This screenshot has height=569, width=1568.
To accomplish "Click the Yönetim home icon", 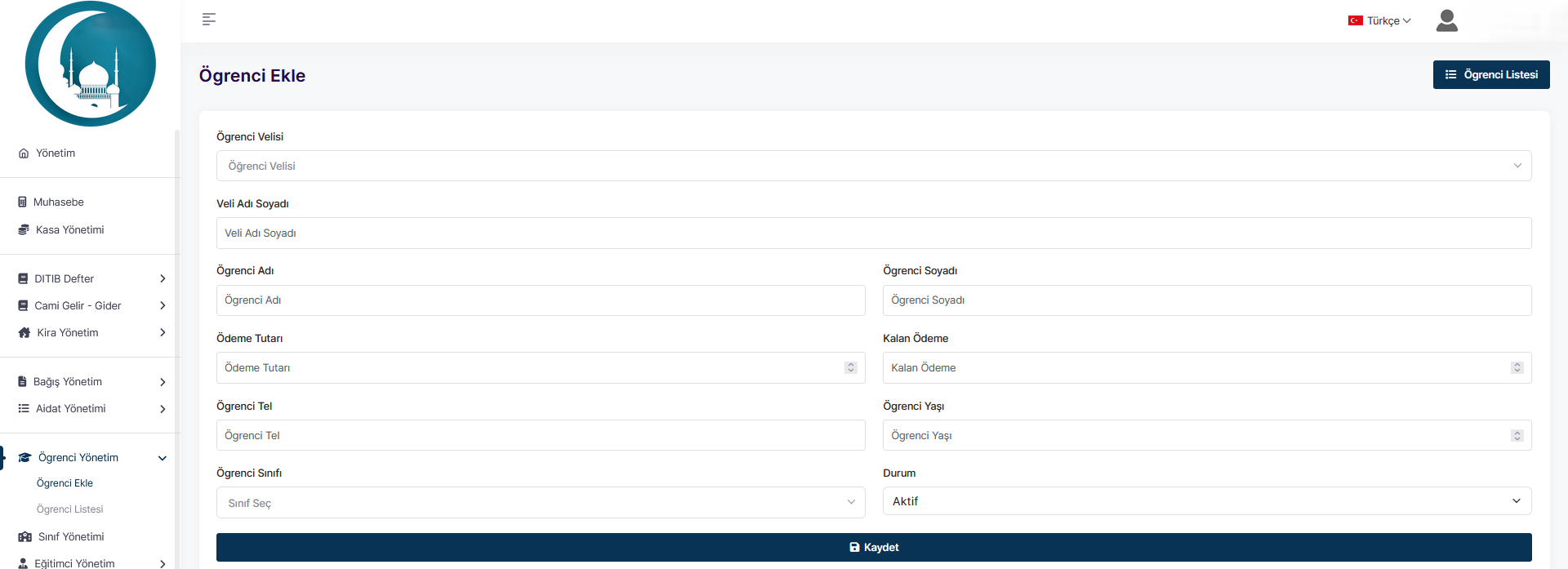I will [24, 153].
